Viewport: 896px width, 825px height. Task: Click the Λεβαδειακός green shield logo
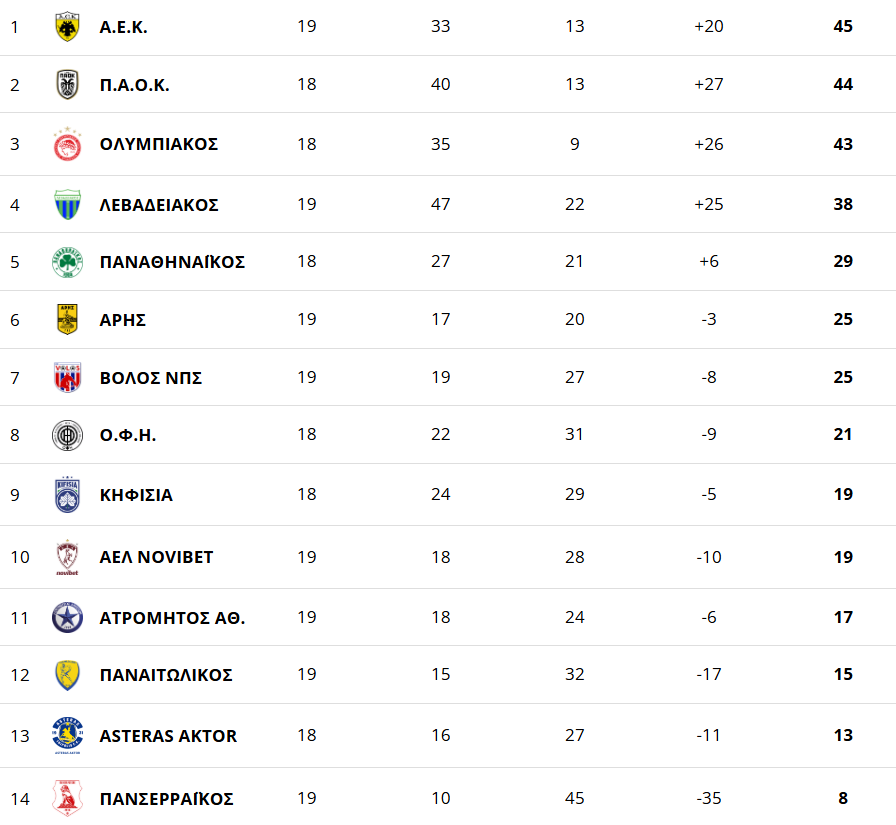click(x=67, y=205)
